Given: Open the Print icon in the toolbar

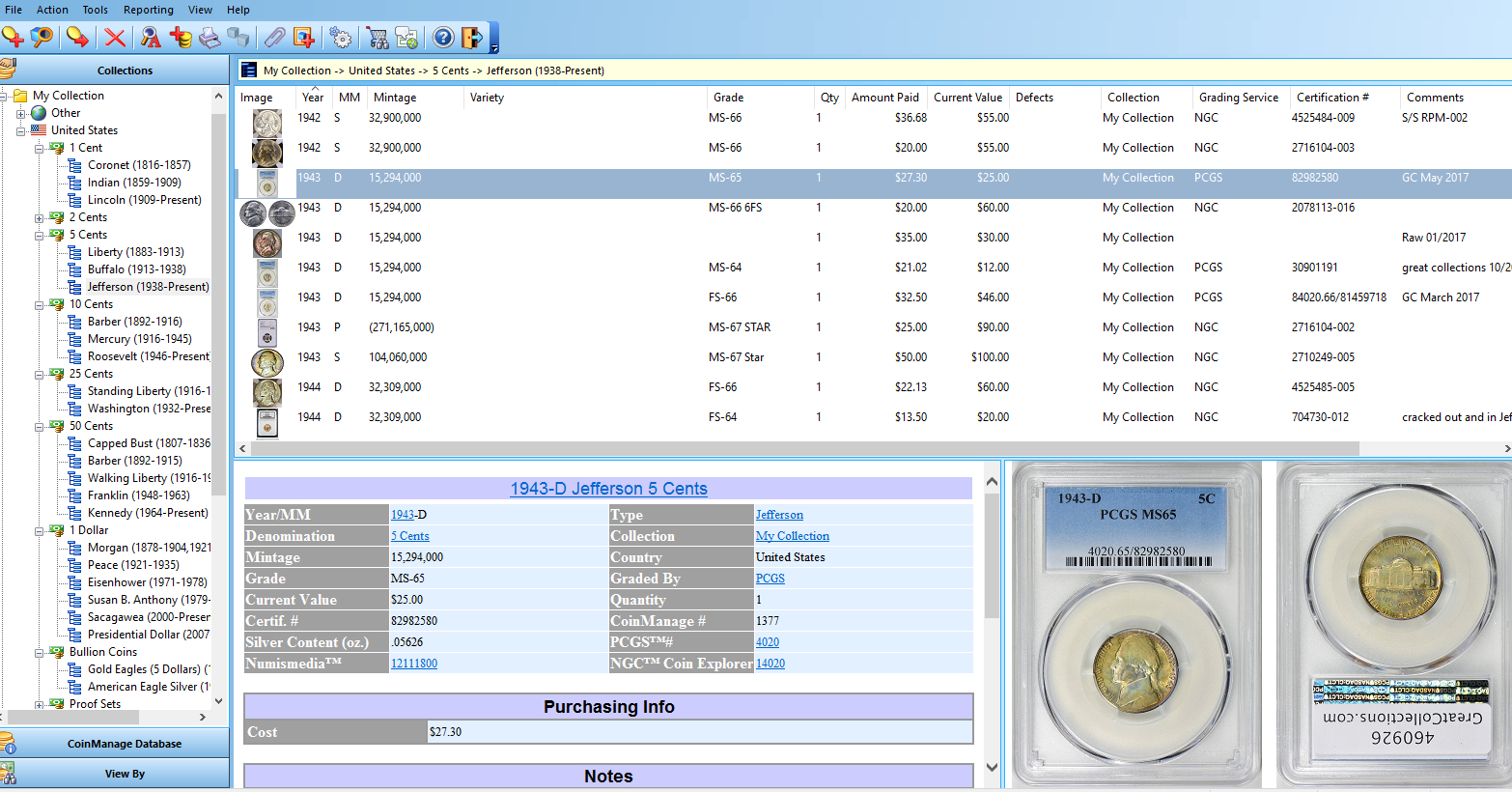Looking at the screenshot, I should [x=210, y=37].
